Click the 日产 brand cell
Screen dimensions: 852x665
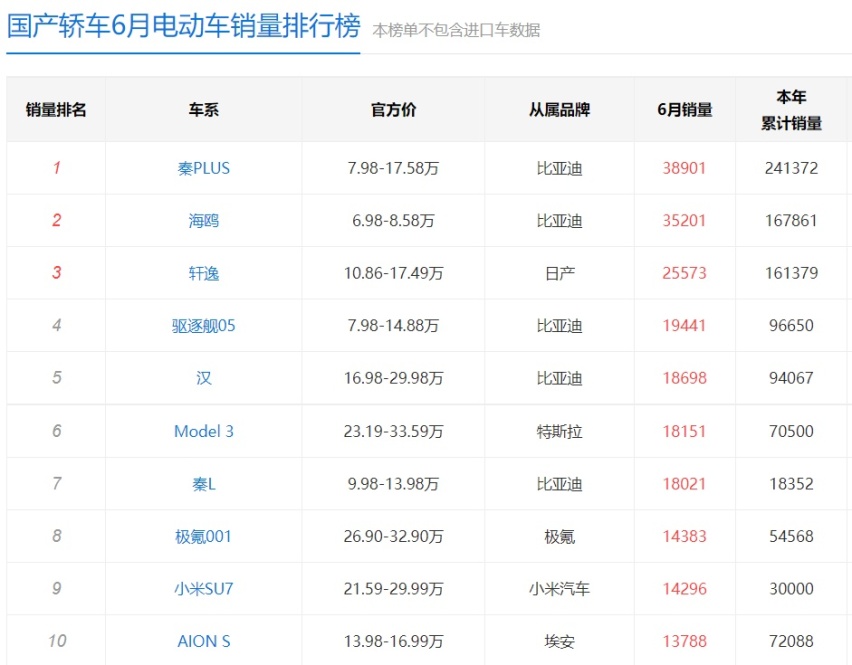560,273
